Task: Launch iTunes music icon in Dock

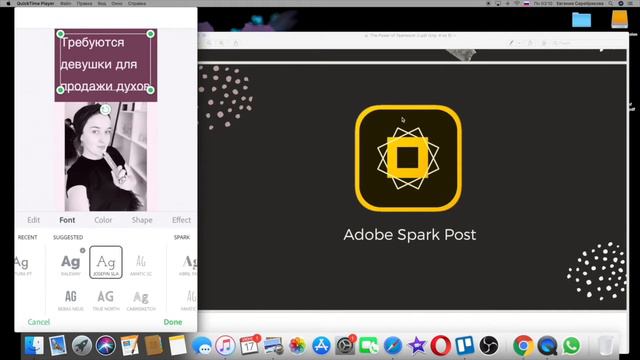Action: coord(225,346)
